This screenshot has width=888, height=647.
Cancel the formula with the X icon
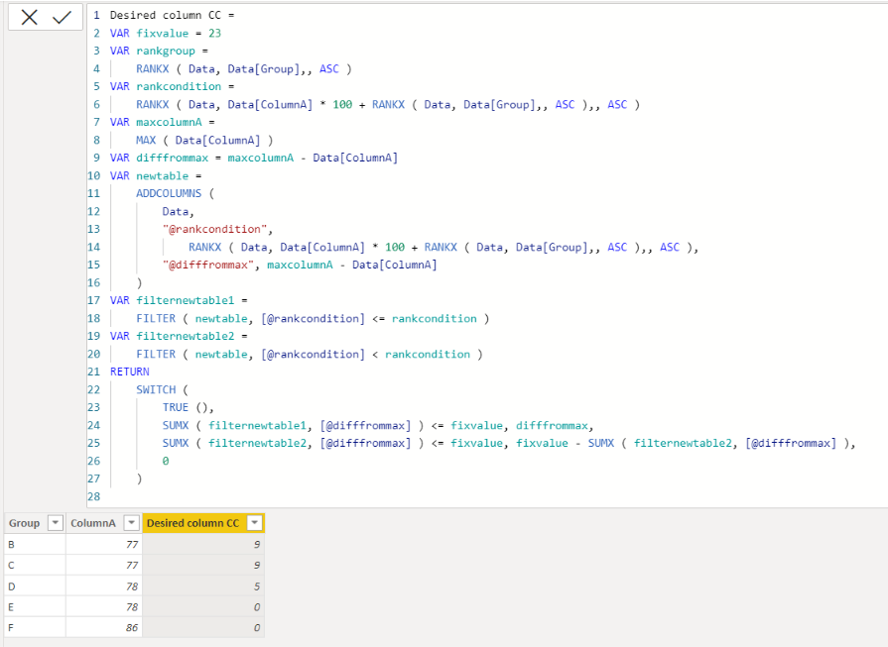click(x=29, y=18)
